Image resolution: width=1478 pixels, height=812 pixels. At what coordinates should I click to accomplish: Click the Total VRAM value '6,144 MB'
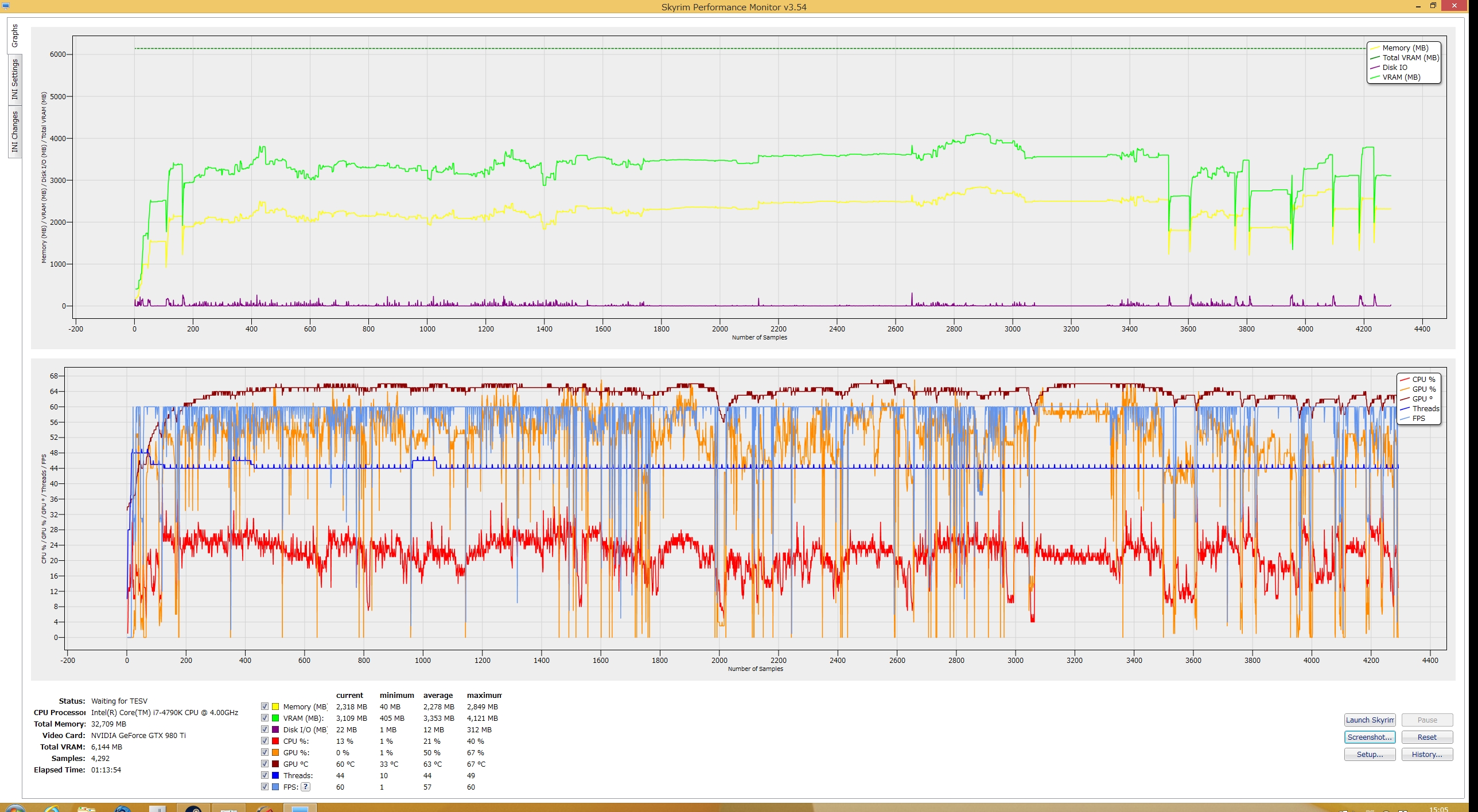[x=107, y=747]
